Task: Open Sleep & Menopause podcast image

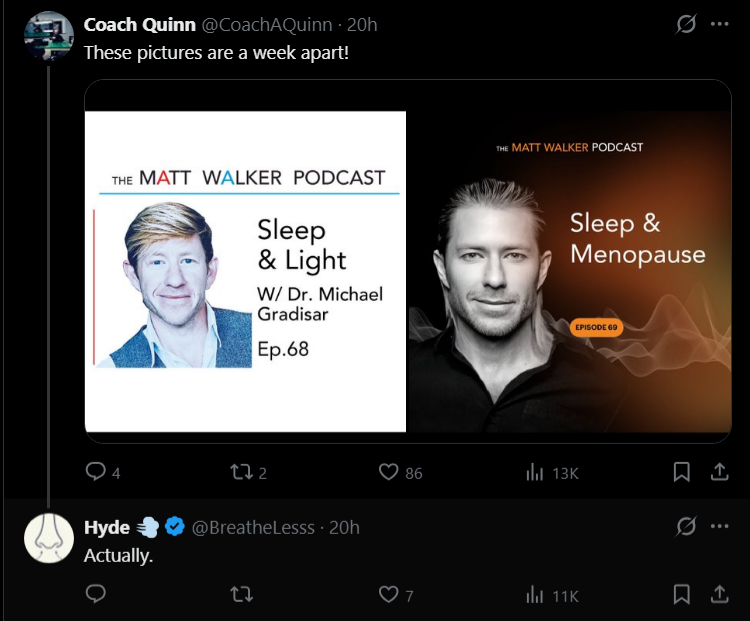Action: (x=570, y=271)
